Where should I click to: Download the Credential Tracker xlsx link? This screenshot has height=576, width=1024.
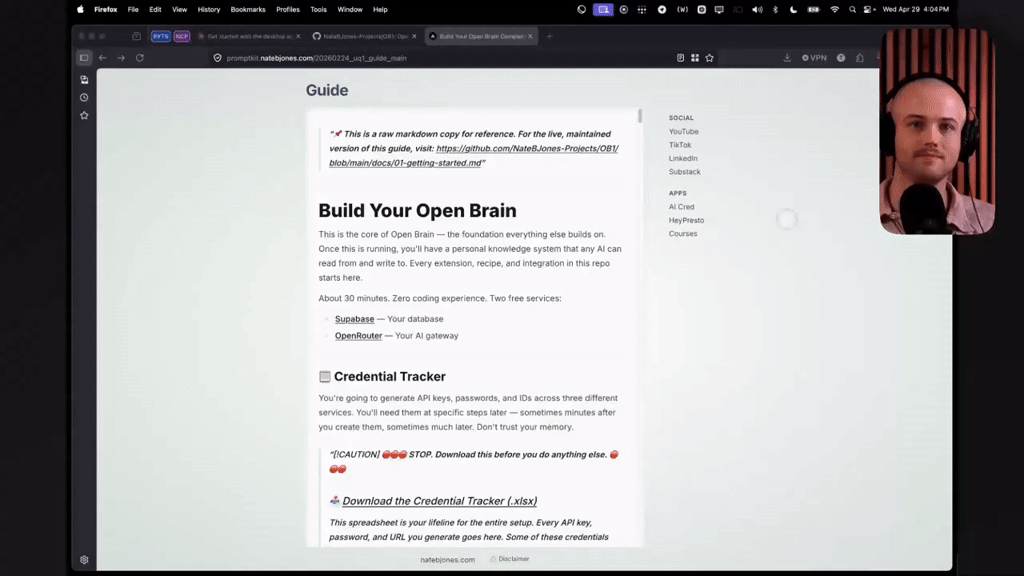pyautogui.click(x=440, y=501)
